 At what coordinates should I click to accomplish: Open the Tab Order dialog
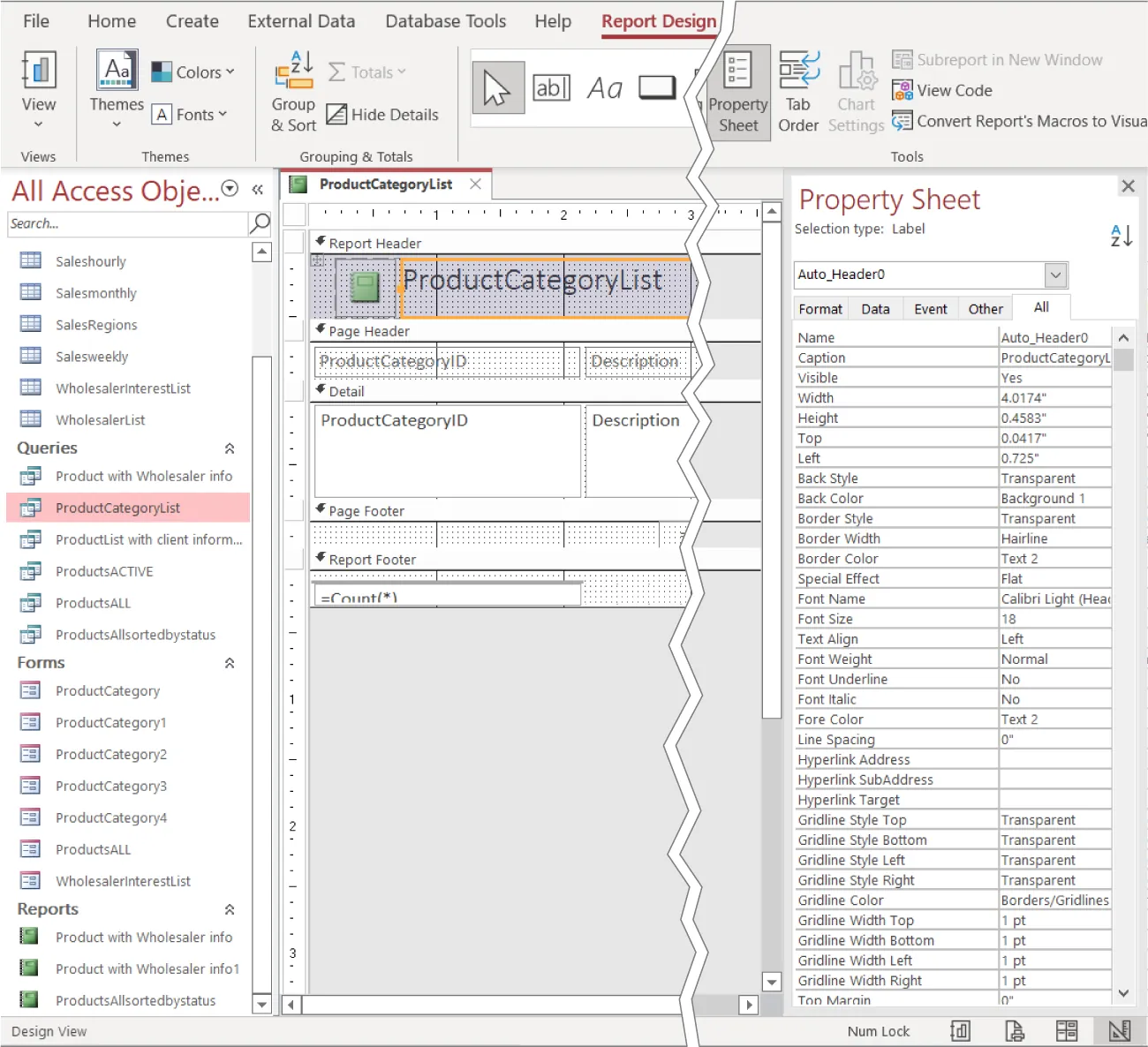(797, 91)
